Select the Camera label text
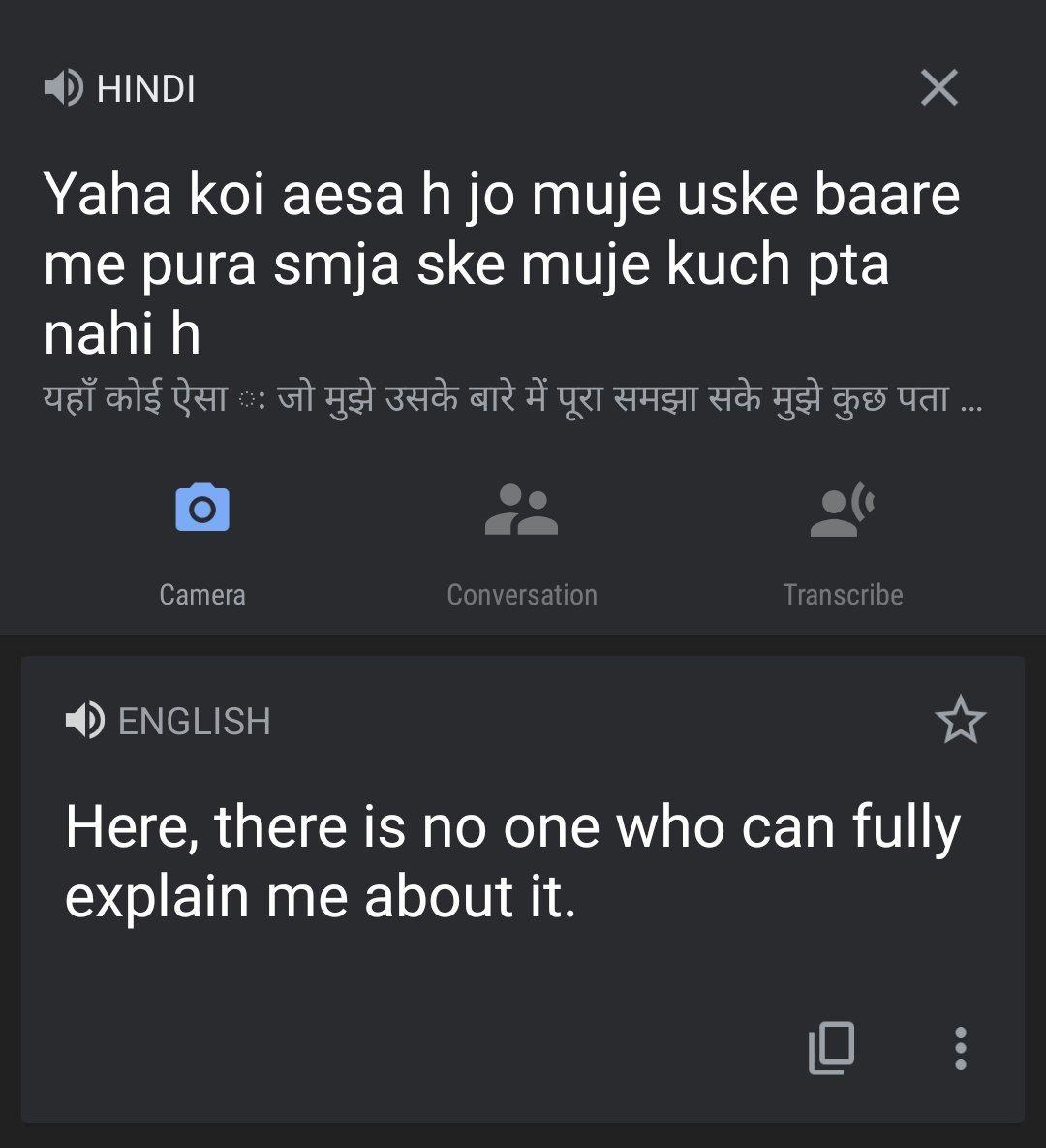The height and width of the screenshot is (1148, 1046). (x=202, y=595)
